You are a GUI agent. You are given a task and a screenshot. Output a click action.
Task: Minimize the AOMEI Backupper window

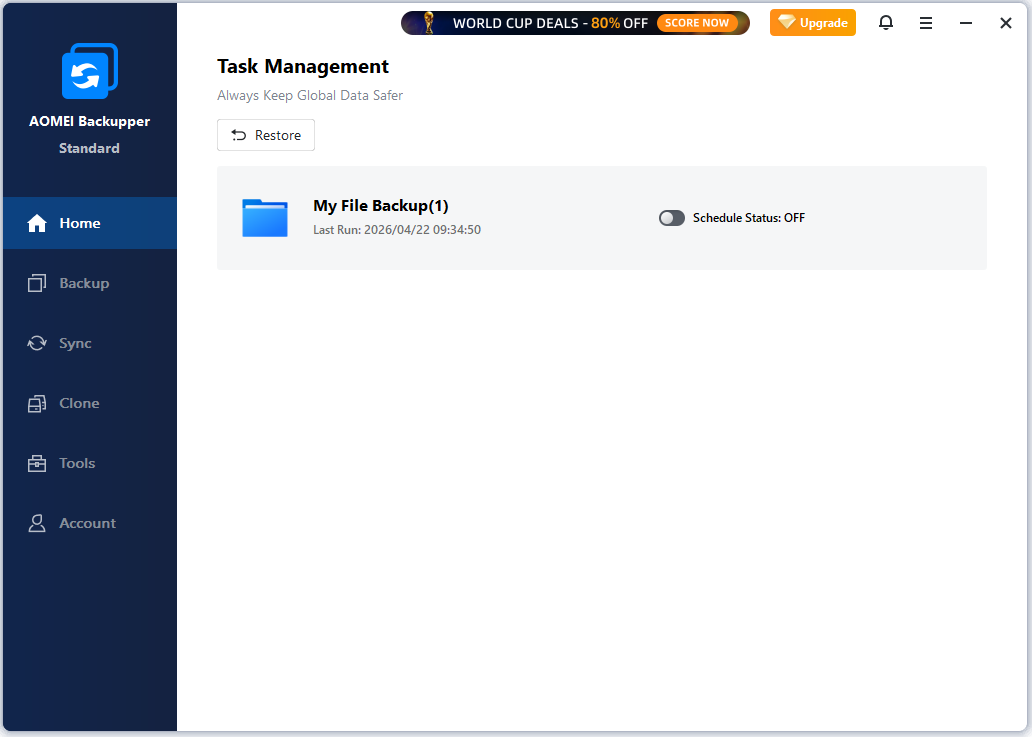click(966, 23)
